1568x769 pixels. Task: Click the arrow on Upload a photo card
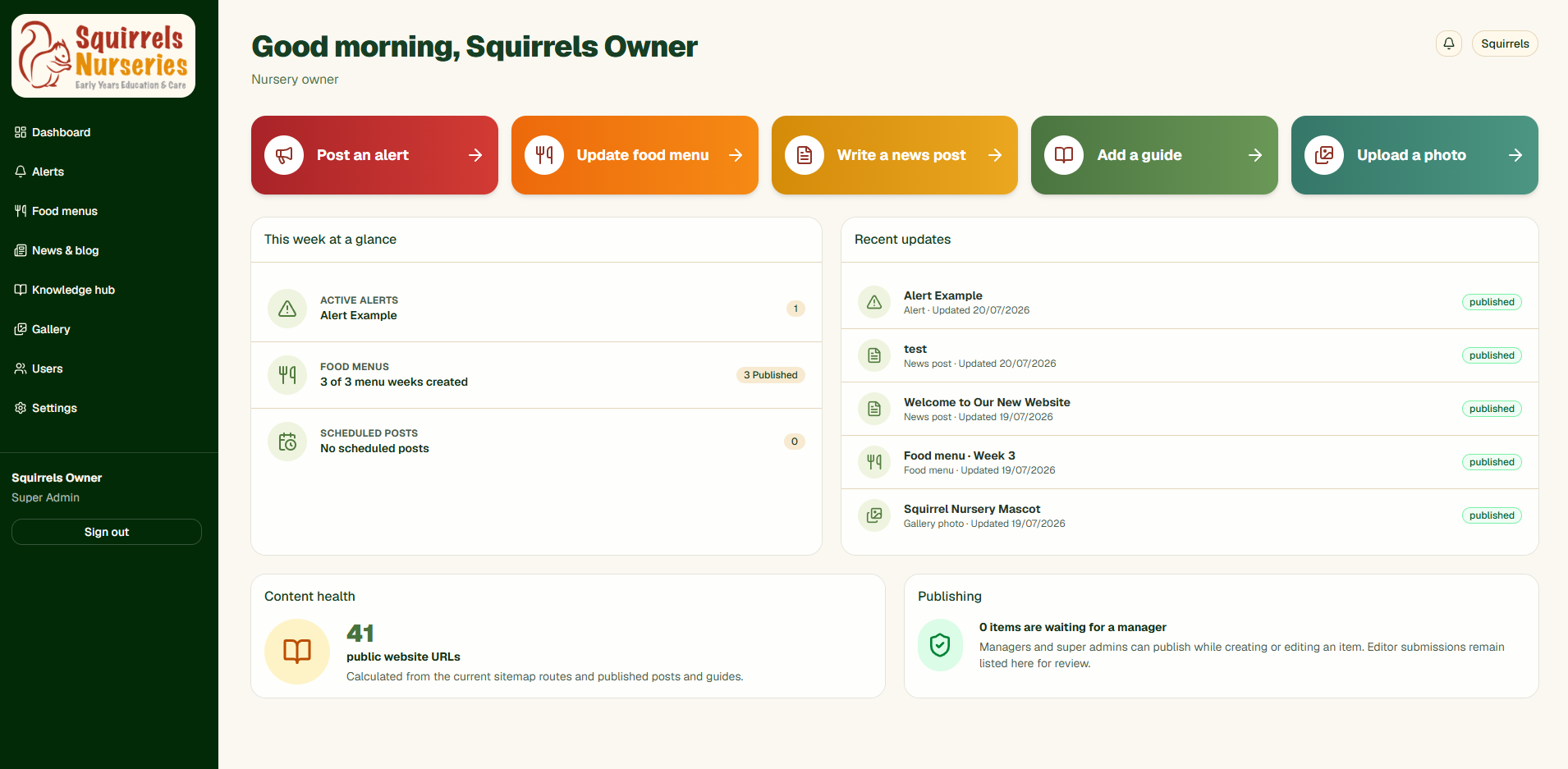tap(1515, 155)
